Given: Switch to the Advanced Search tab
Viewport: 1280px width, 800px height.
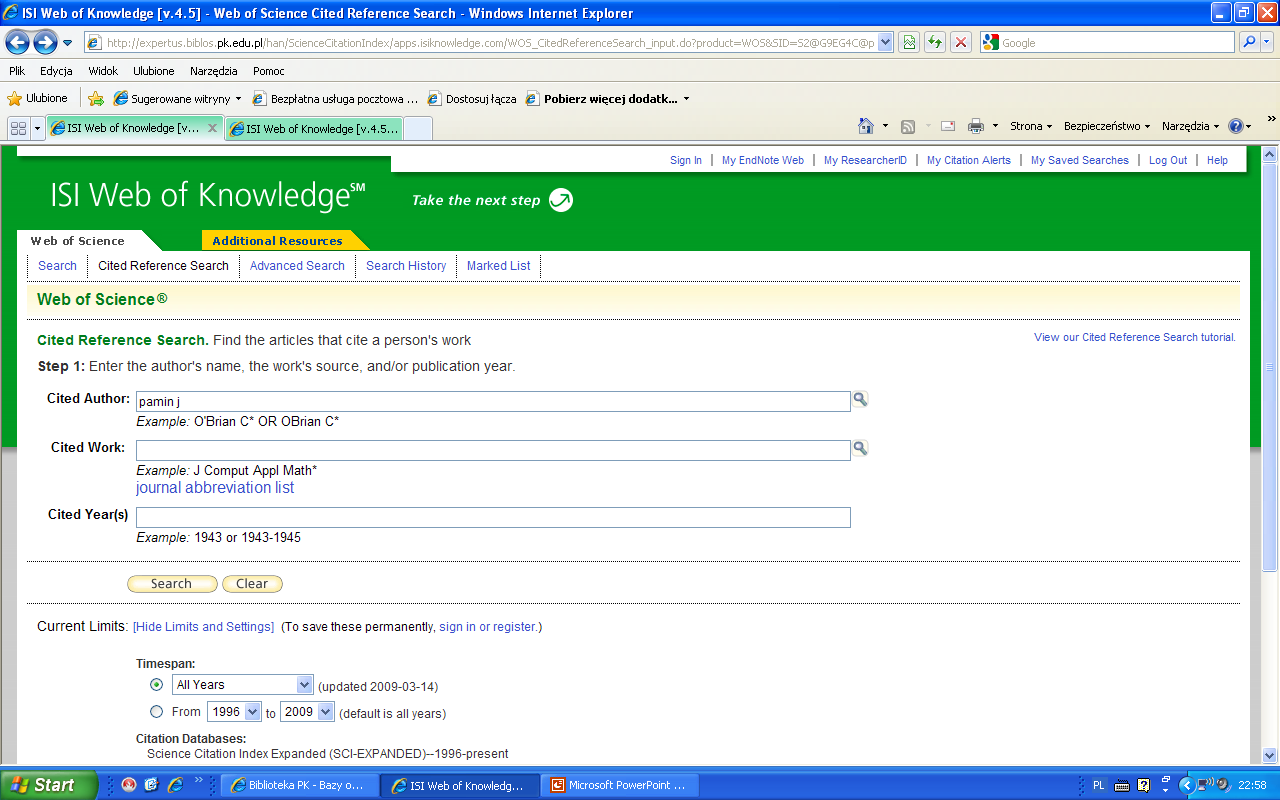Looking at the screenshot, I should pos(297,266).
